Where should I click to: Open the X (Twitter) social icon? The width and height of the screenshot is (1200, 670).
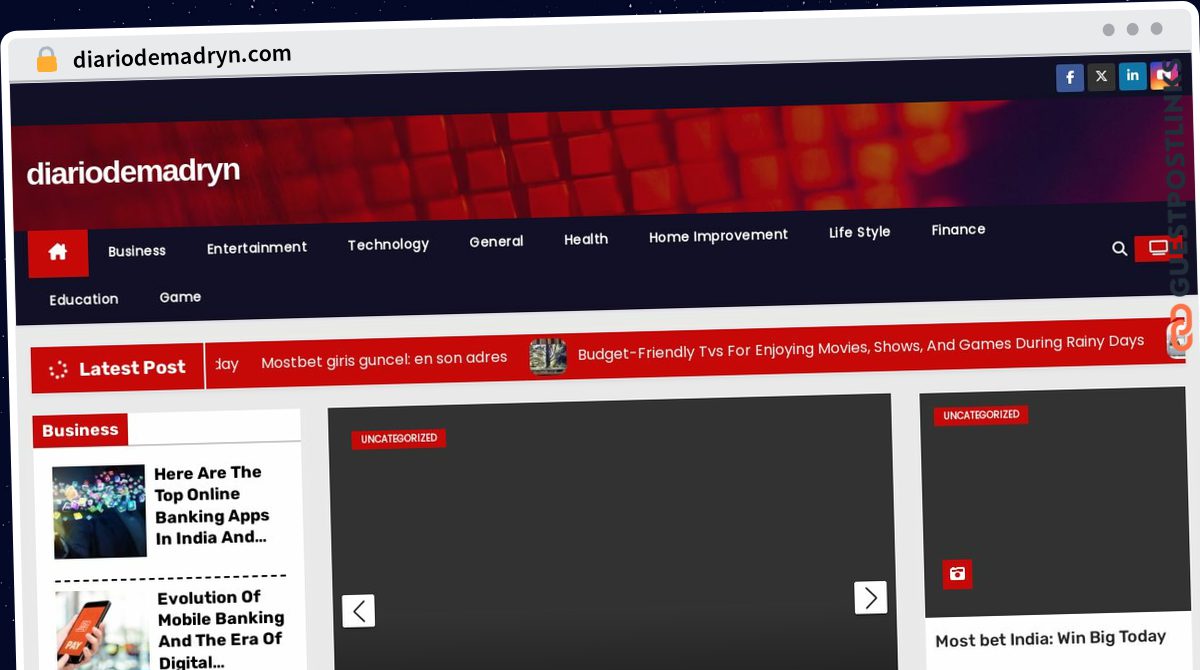1101,76
